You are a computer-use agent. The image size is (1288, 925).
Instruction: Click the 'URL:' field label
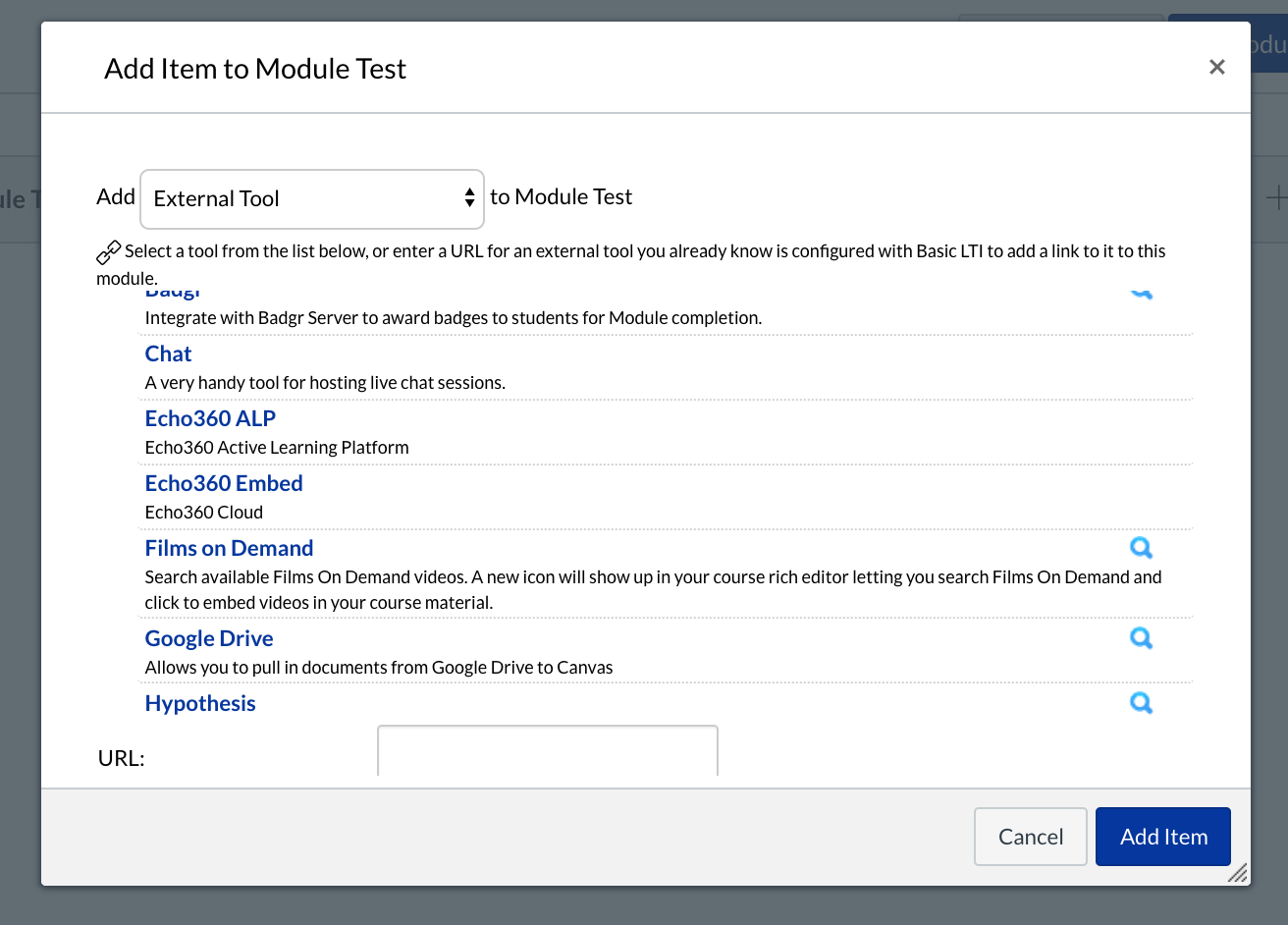coord(121,758)
